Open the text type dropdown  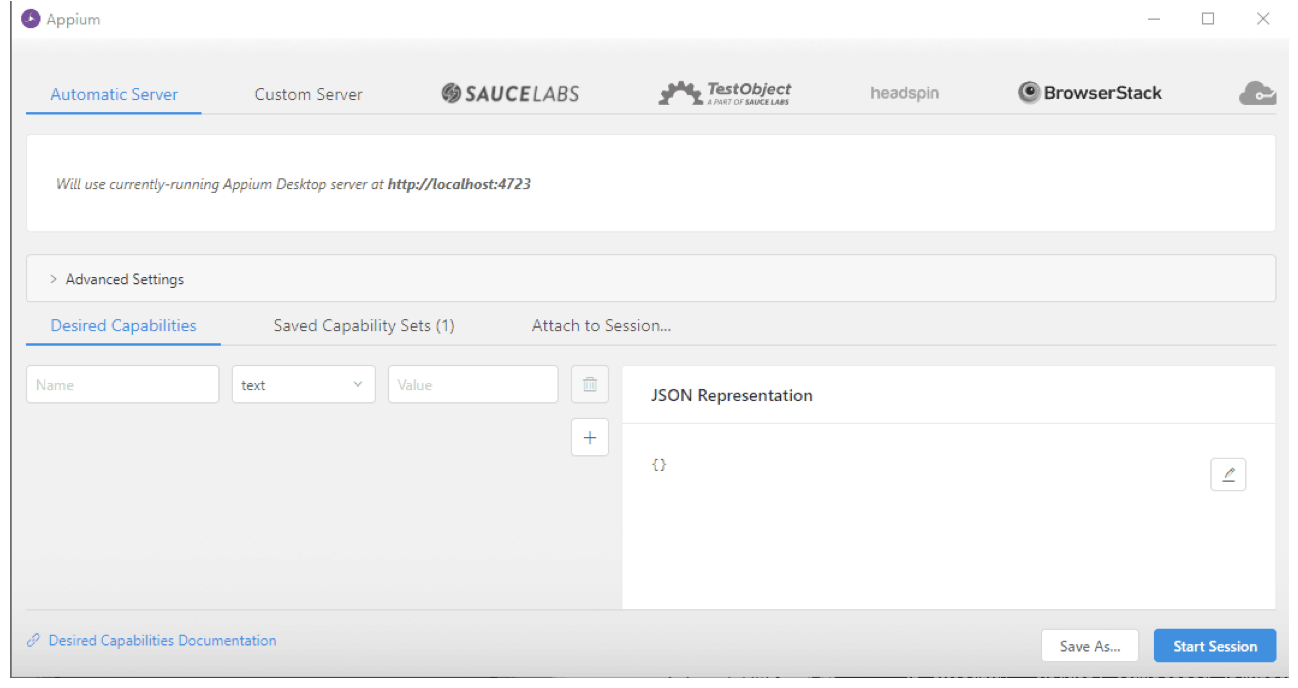click(x=303, y=385)
